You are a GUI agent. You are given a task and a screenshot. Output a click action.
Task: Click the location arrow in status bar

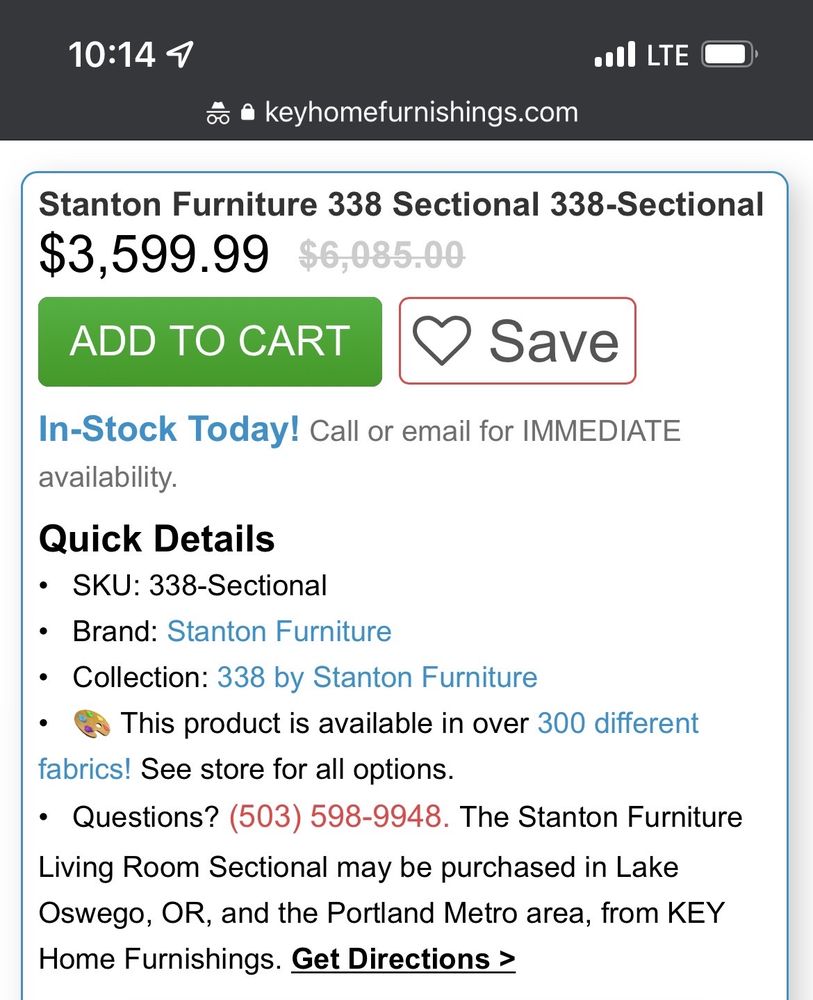(x=180, y=54)
